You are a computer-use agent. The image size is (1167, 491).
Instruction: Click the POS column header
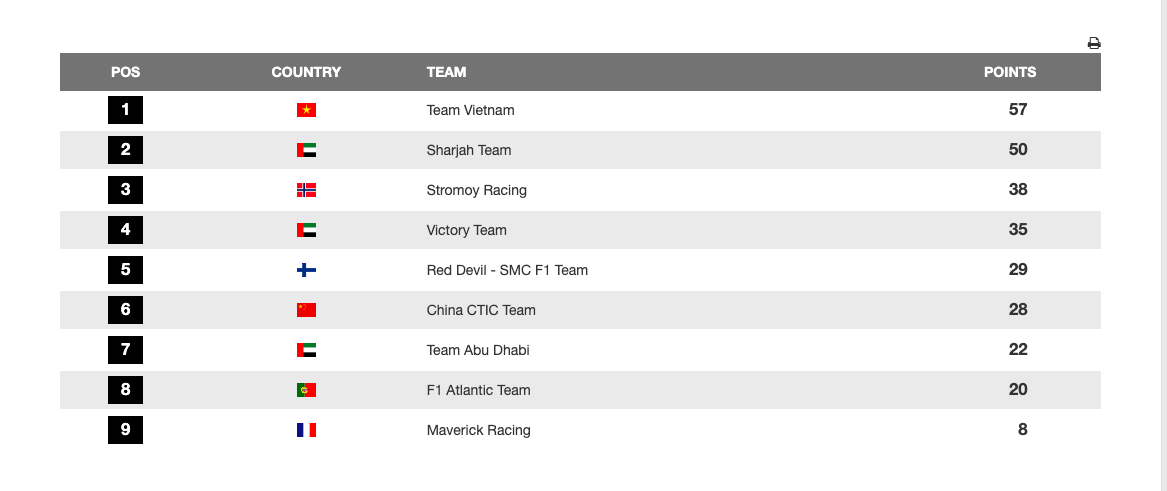point(125,72)
